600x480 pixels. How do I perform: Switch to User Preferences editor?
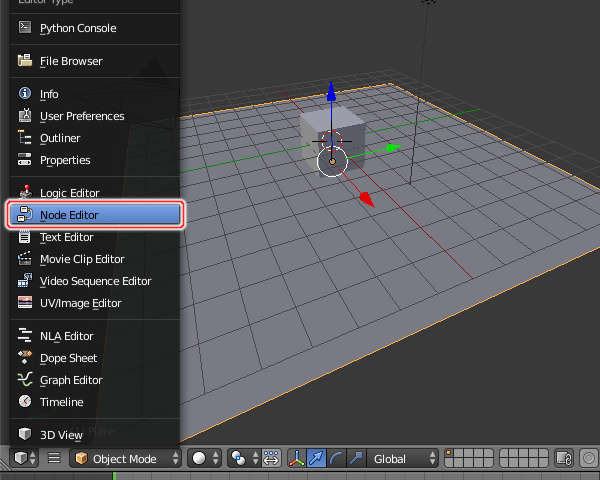81,116
